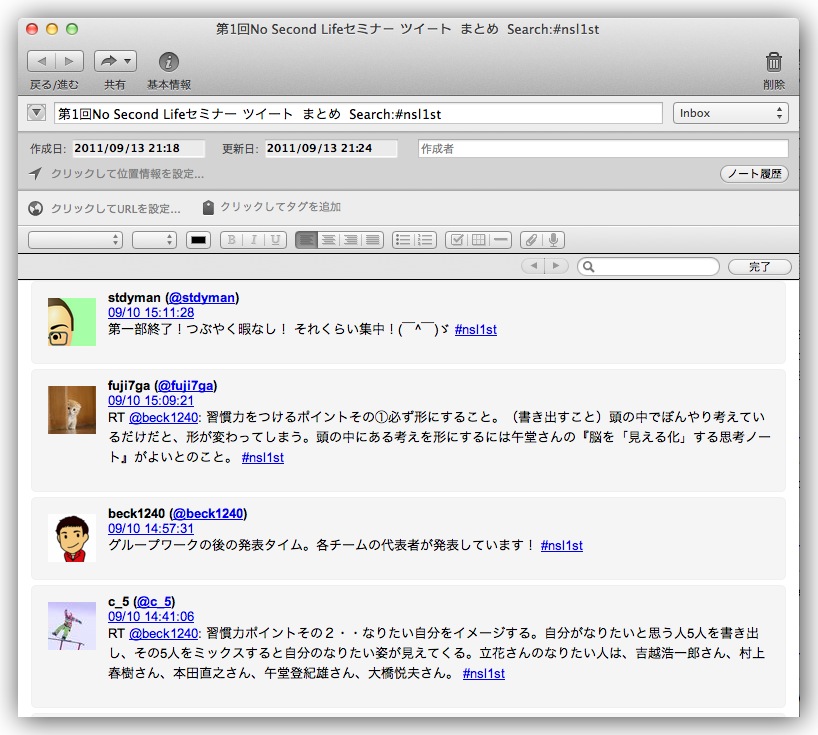Screen dimensions: 818x735
Task: Expand the share (共有) menu arrow
Action: pyautogui.click(x=128, y=62)
